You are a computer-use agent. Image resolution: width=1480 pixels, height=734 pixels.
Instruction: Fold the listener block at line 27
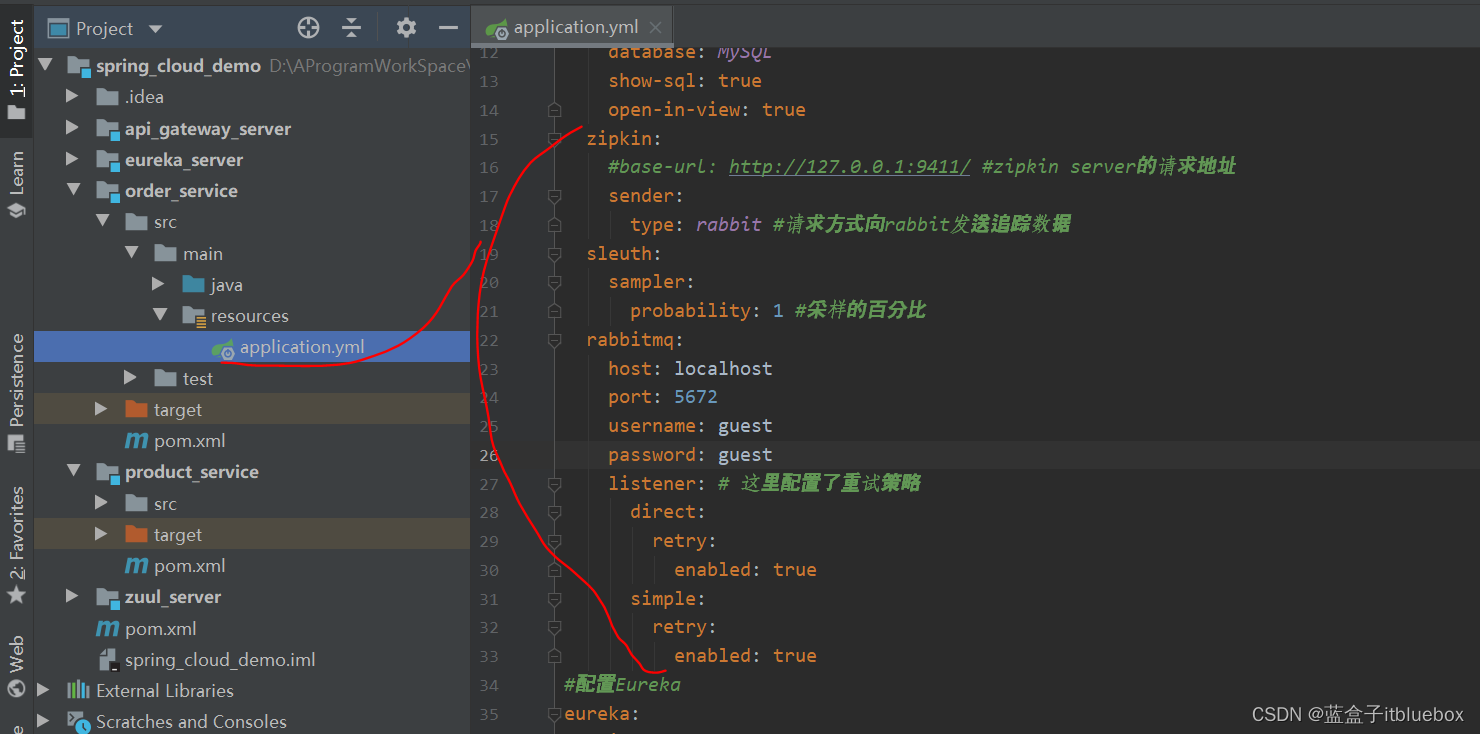555,484
